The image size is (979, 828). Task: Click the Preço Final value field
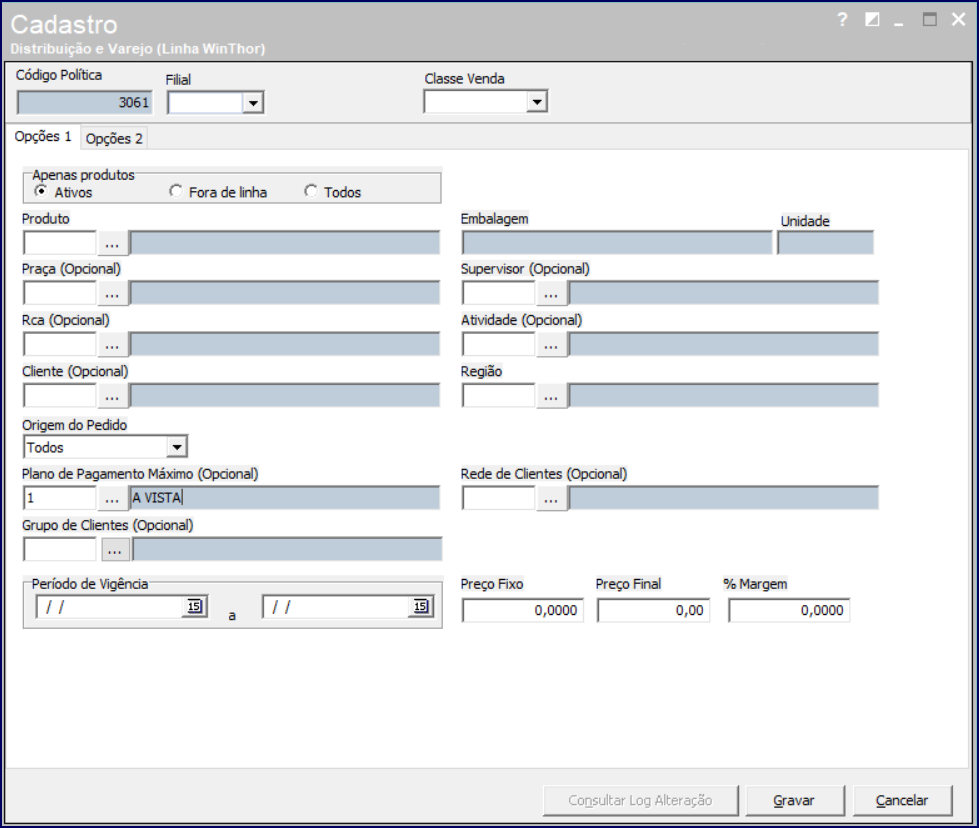click(x=653, y=610)
